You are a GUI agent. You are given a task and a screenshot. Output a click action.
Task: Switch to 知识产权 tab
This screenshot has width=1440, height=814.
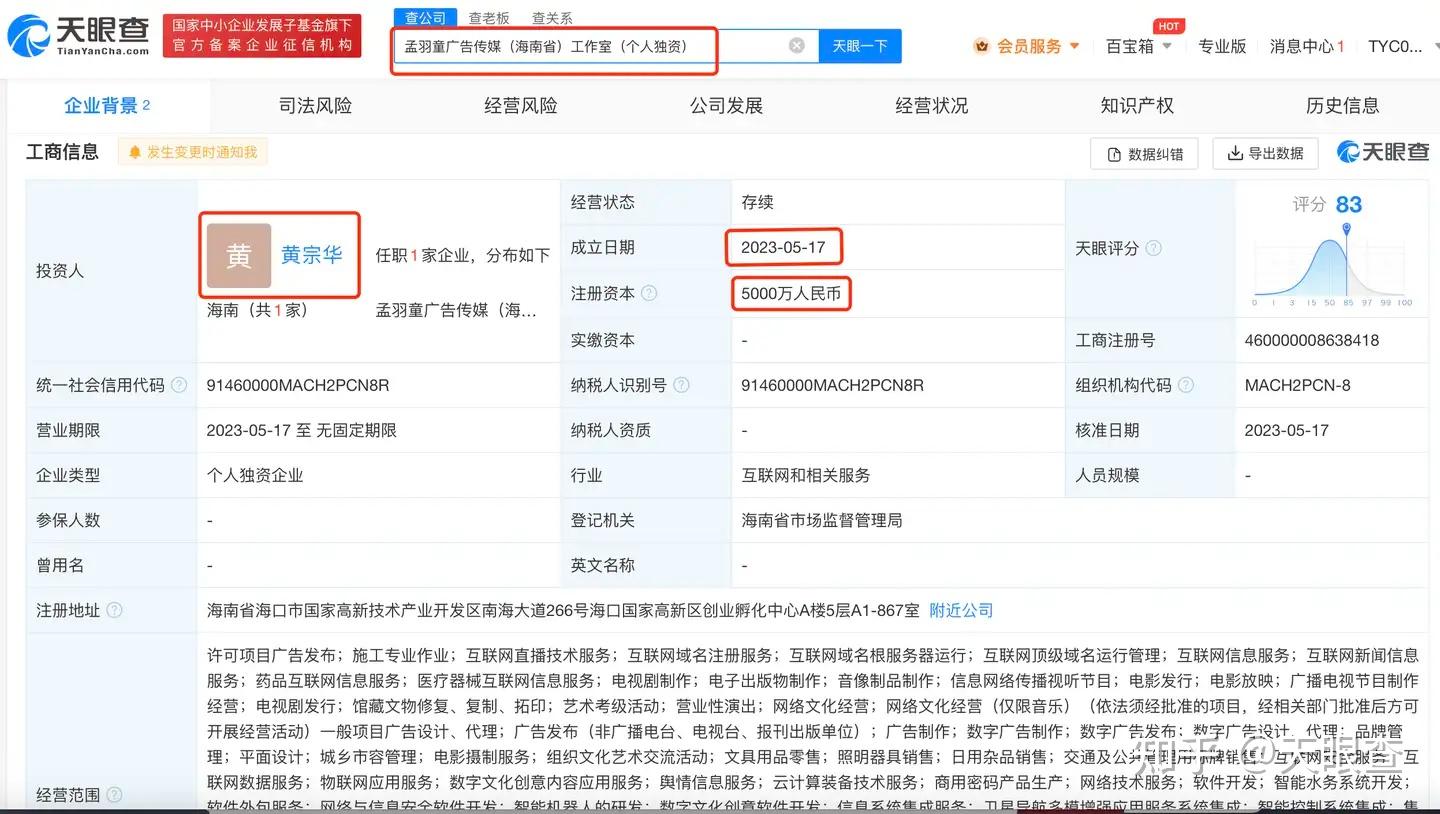[1137, 105]
